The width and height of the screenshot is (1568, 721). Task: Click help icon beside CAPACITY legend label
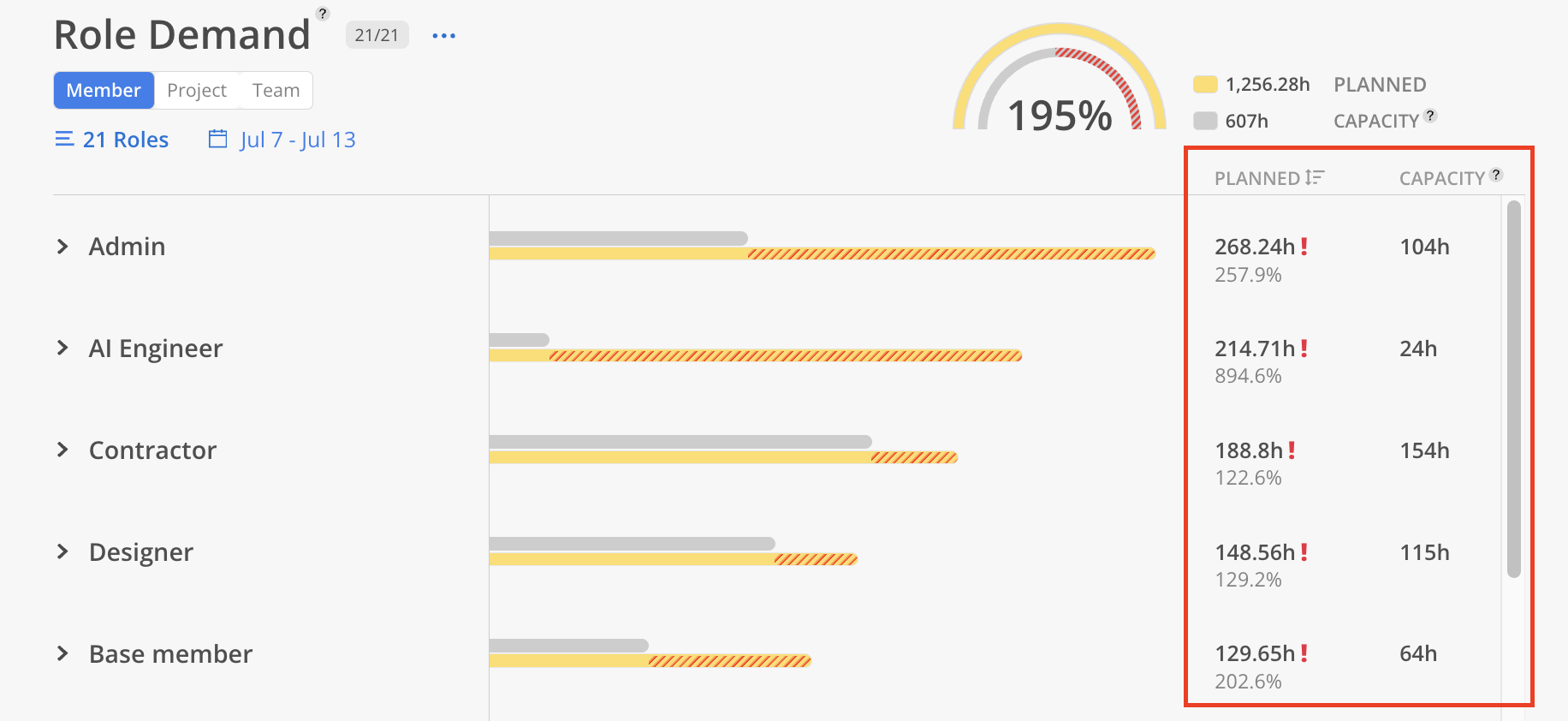pos(1430,116)
